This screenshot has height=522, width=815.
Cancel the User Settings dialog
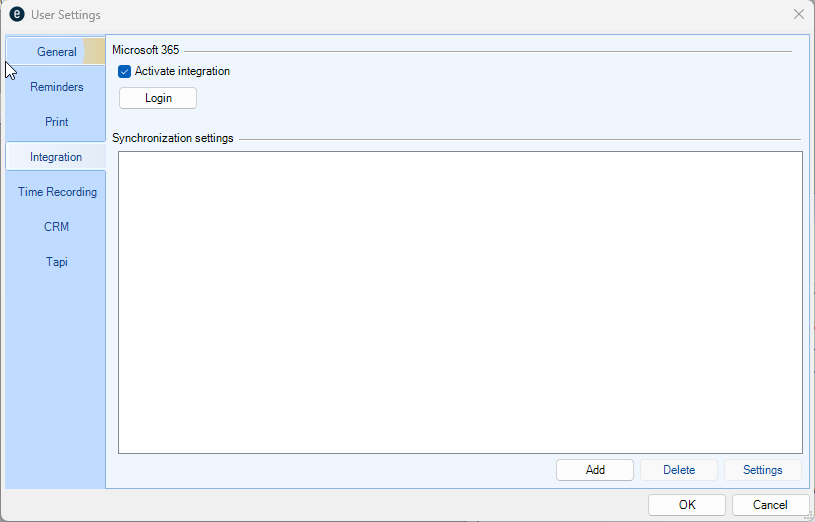pyautogui.click(x=770, y=505)
